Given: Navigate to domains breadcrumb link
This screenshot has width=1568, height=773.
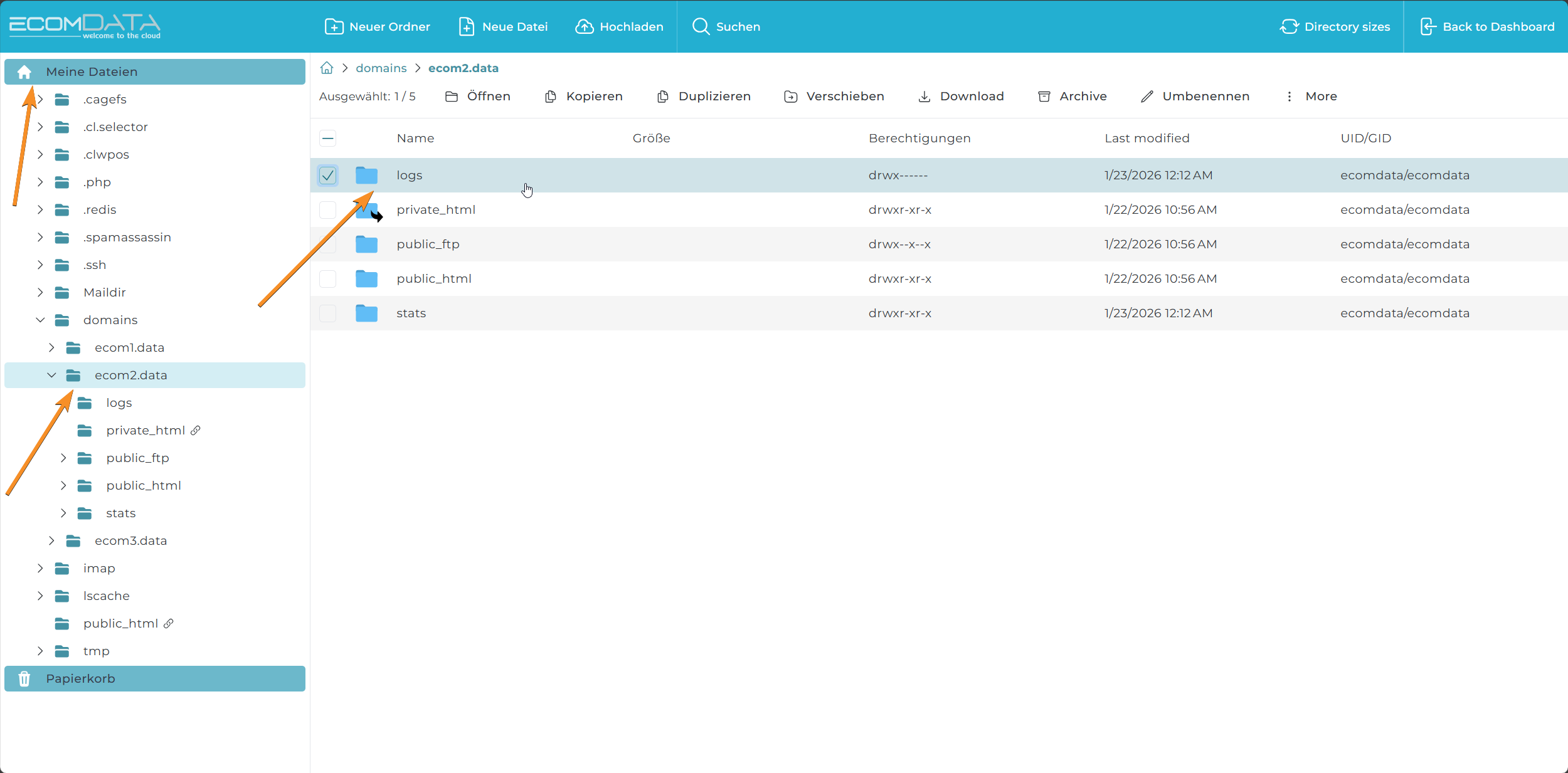Looking at the screenshot, I should [x=381, y=68].
